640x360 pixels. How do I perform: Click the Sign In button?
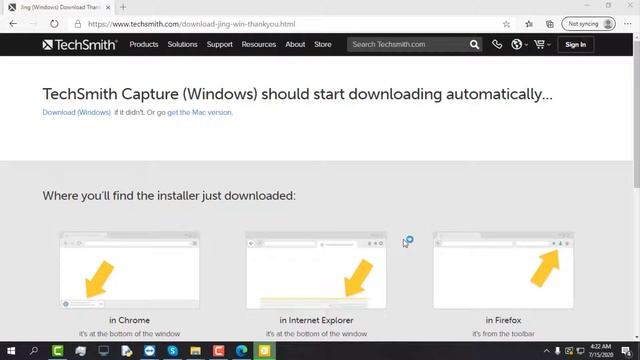tap(576, 44)
